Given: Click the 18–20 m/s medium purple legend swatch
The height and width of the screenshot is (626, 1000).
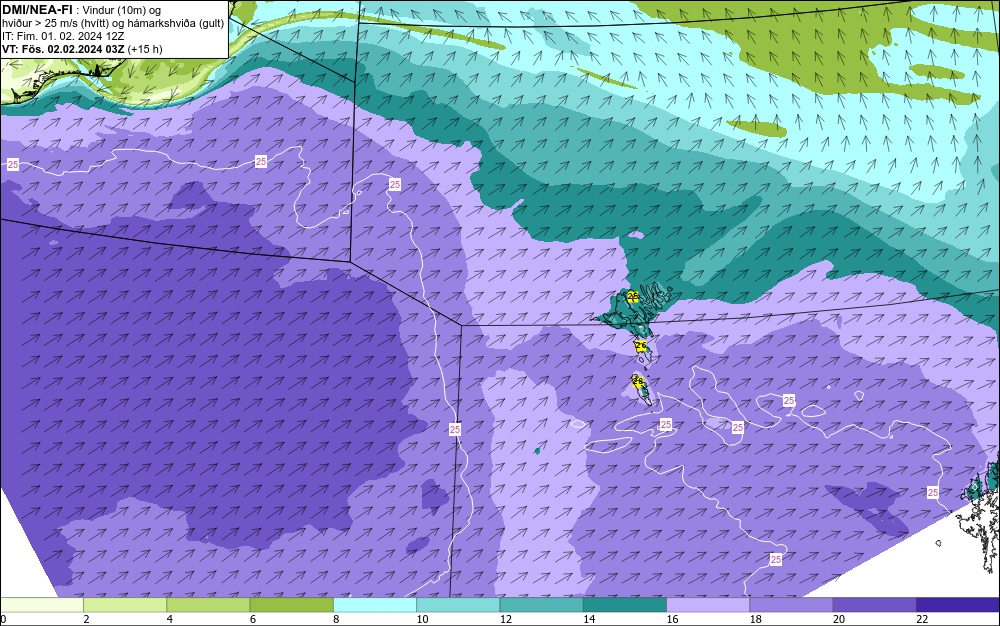Looking at the screenshot, I should coord(791,604).
